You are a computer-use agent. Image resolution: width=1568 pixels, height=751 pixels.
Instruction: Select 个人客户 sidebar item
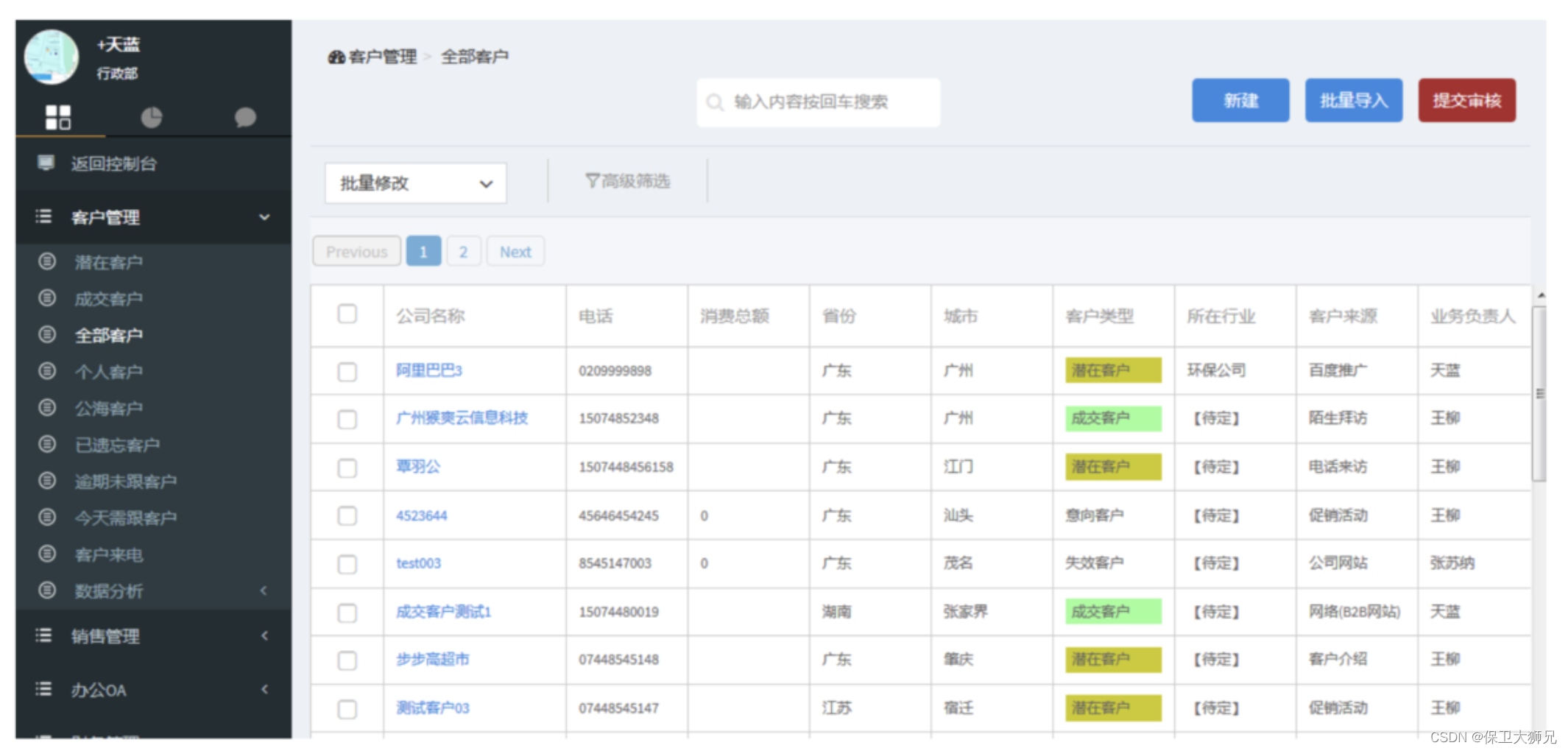[x=109, y=372]
